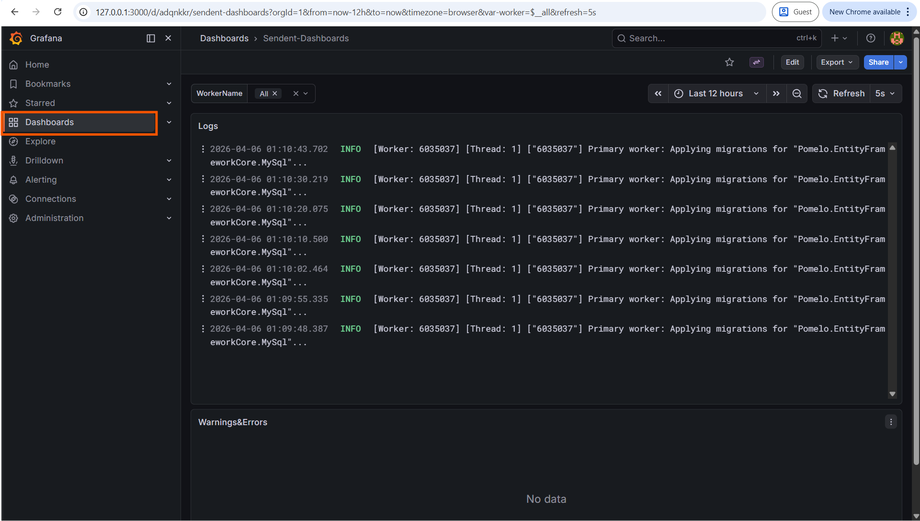
Task: Click the Edit dashboard button
Action: coord(792,62)
